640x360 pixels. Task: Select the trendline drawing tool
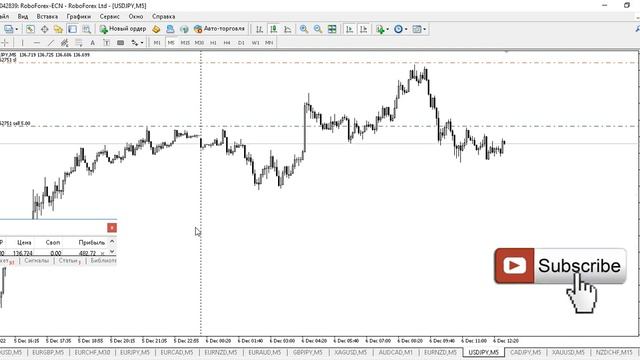(x=51, y=42)
